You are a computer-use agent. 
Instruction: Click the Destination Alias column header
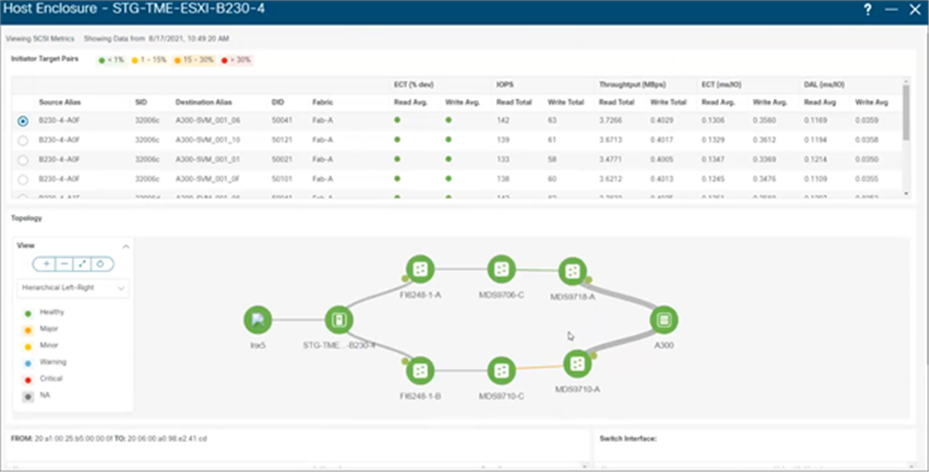204,102
